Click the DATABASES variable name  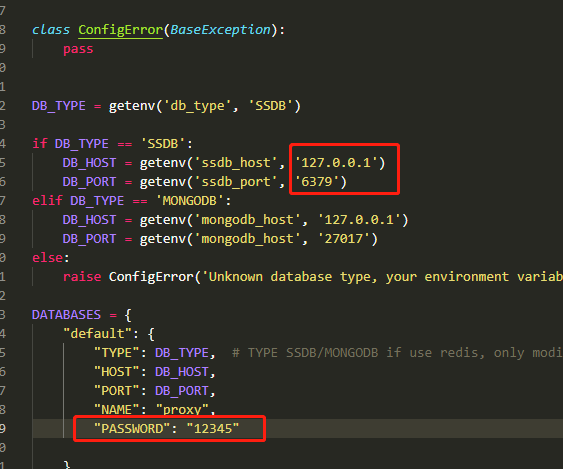[66, 315]
